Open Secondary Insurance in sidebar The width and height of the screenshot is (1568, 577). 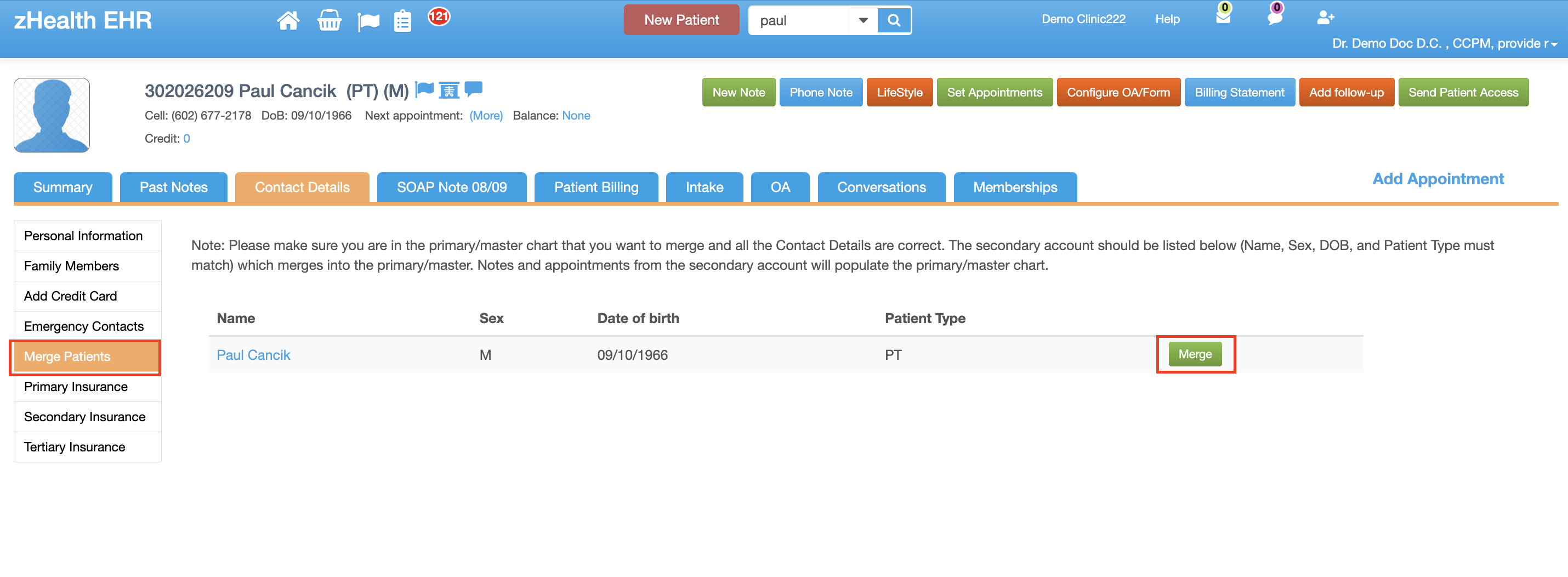point(88,417)
